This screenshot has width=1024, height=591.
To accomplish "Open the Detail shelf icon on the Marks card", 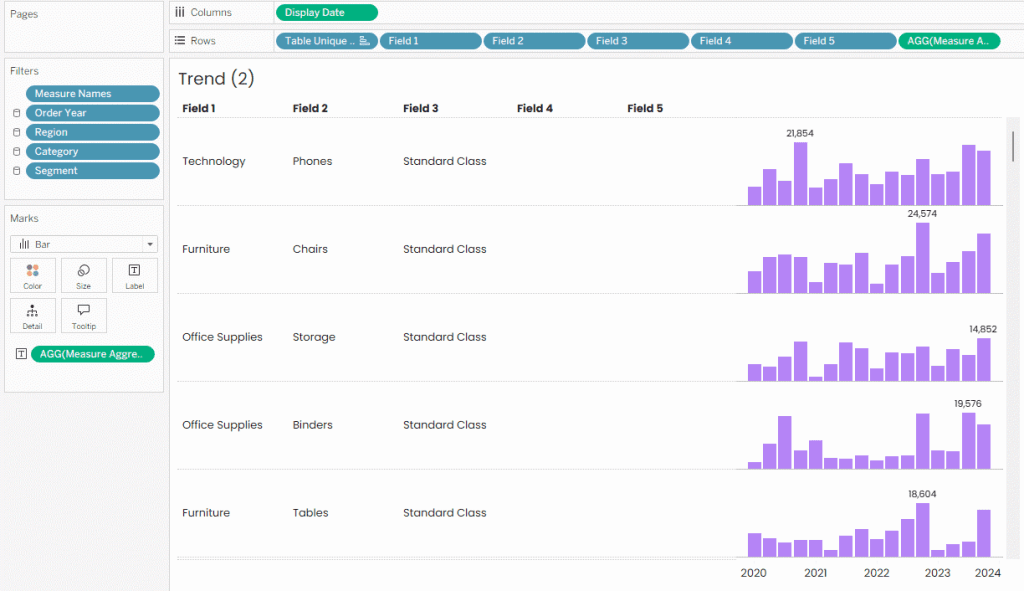I will (x=33, y=315).
